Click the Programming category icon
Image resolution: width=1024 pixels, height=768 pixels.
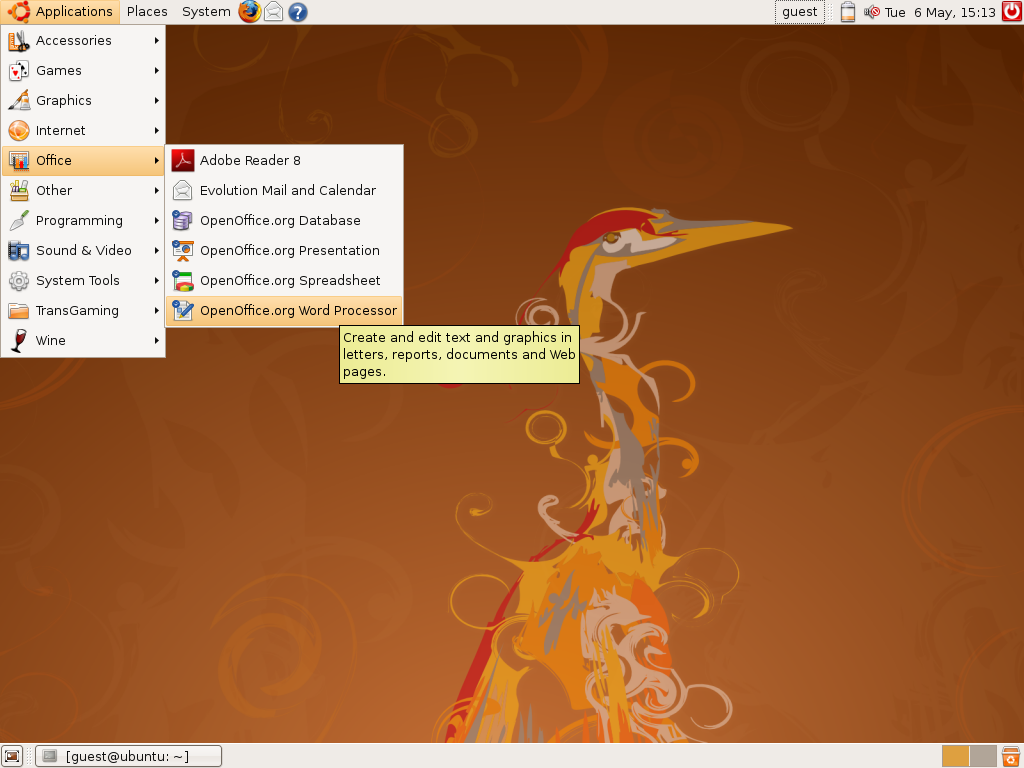19,221
